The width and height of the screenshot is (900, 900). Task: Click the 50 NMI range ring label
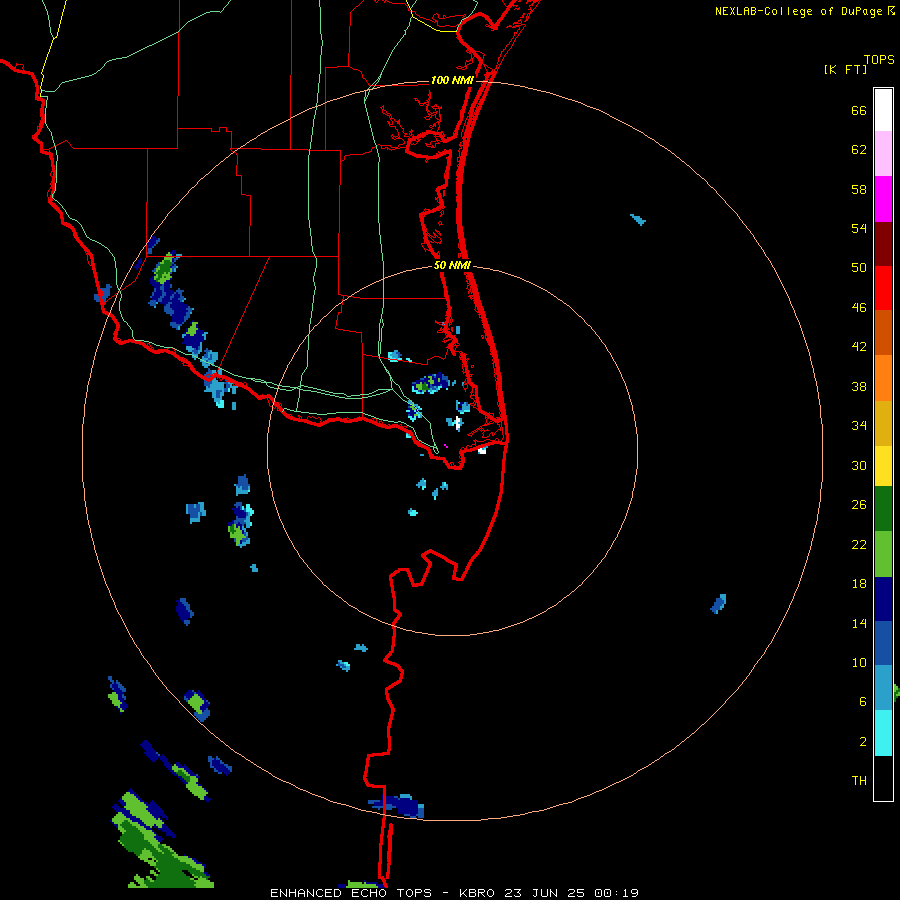point(452,265)
